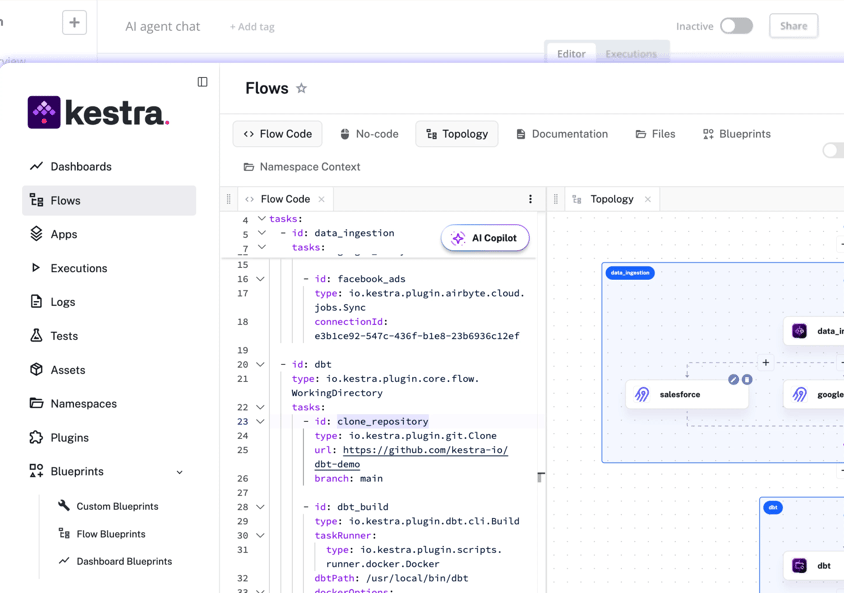844x593 pixels.
Task: Click the edit icon on salesforce node
Action: pos(733,380)
